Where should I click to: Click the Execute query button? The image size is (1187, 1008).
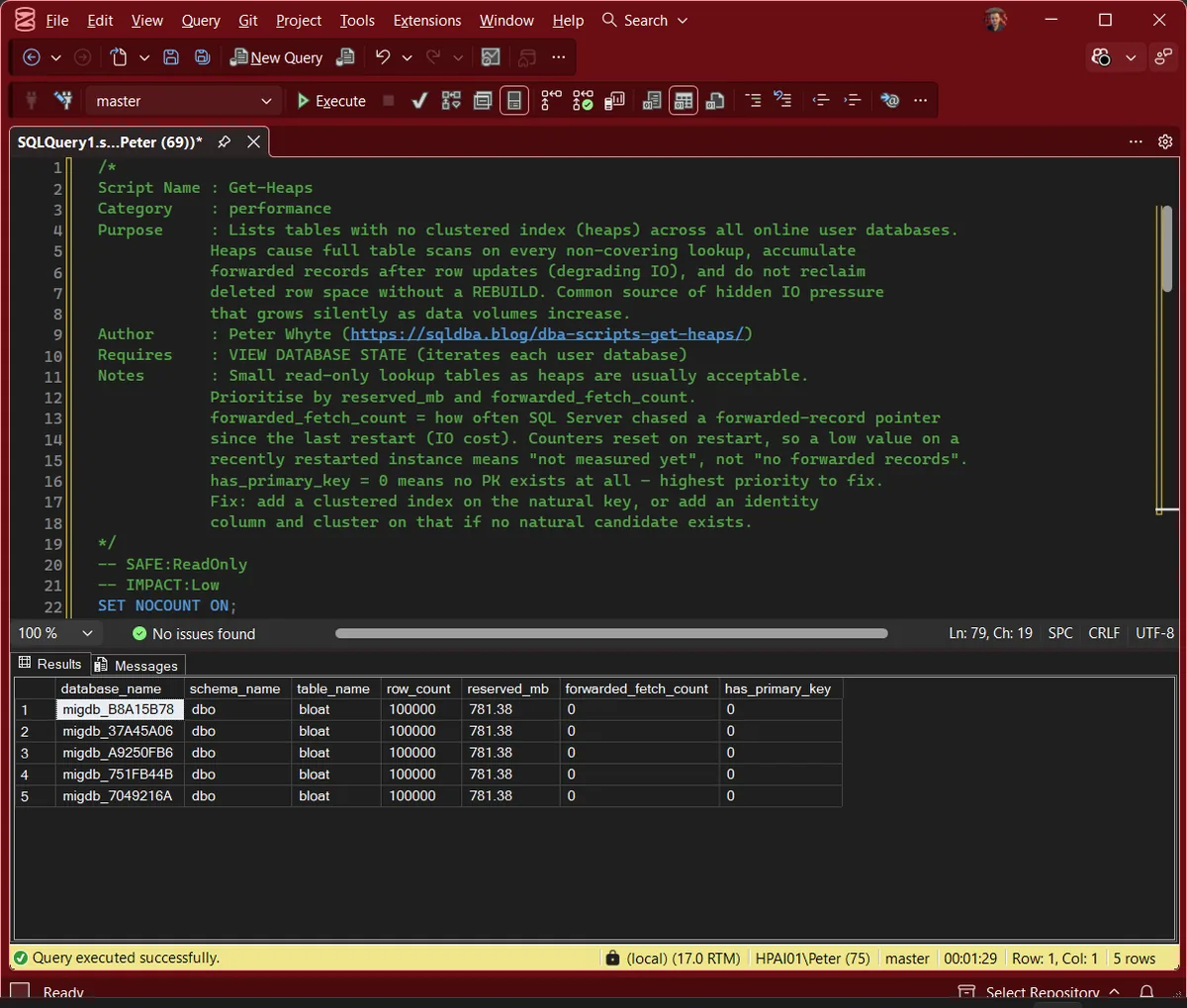click(331, 101)
